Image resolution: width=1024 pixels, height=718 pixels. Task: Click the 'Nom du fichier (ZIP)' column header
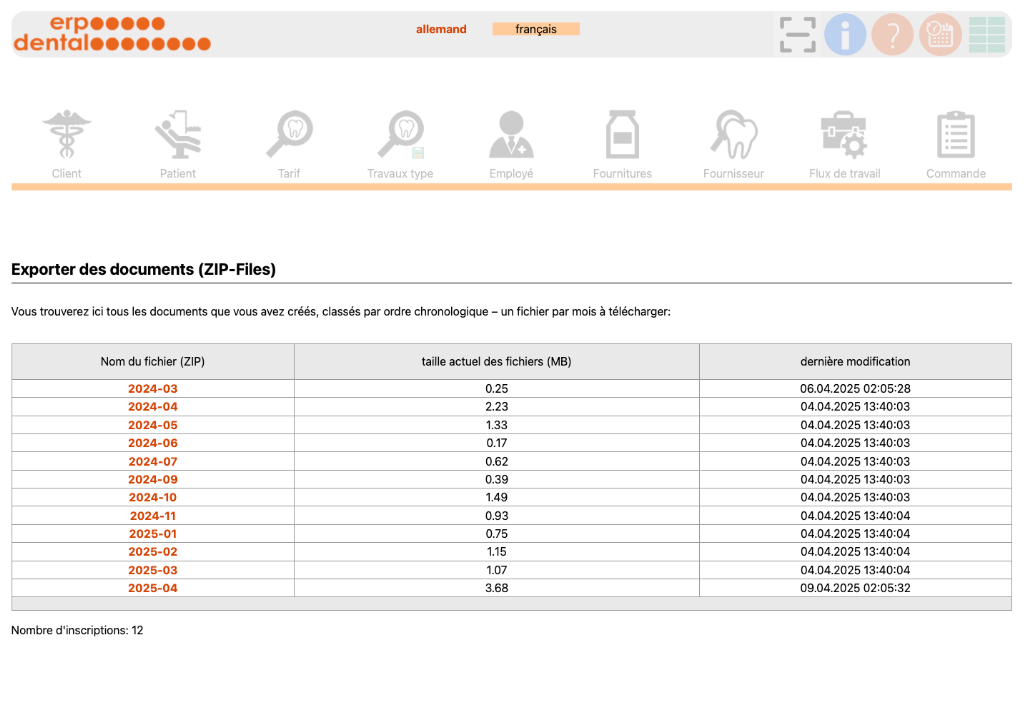(153, 361)
